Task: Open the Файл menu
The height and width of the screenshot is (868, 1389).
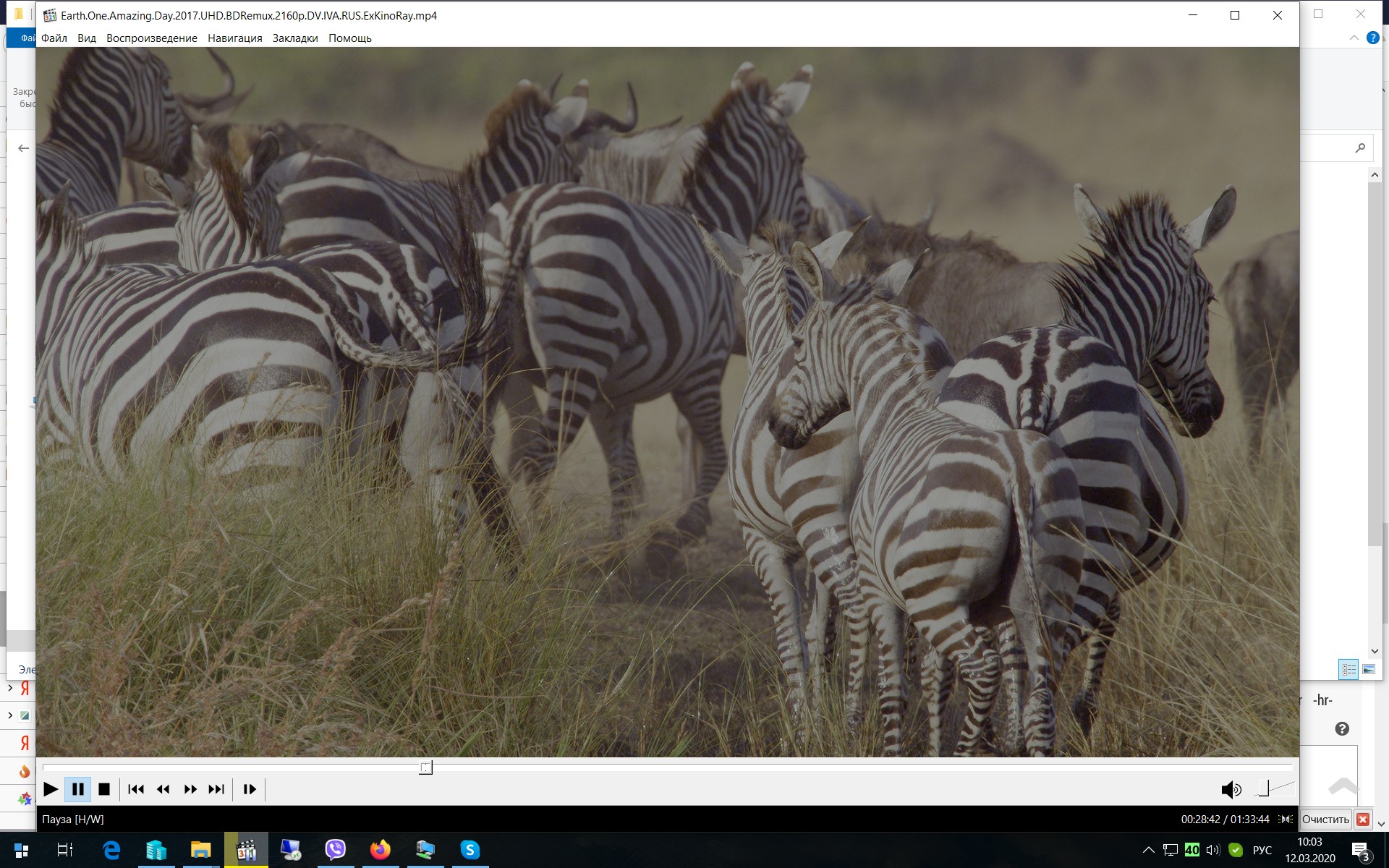Action: pyautogui.click(x=54, y=38)
